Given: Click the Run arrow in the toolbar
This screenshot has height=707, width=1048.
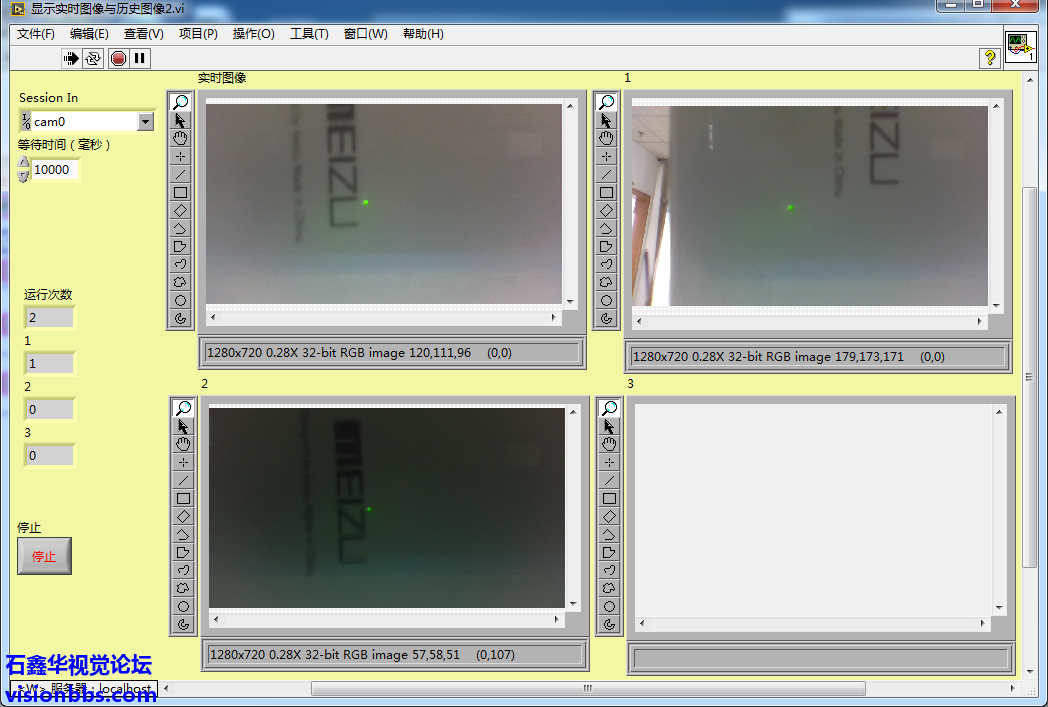Looking at the screenshot, I should (71, 58).
